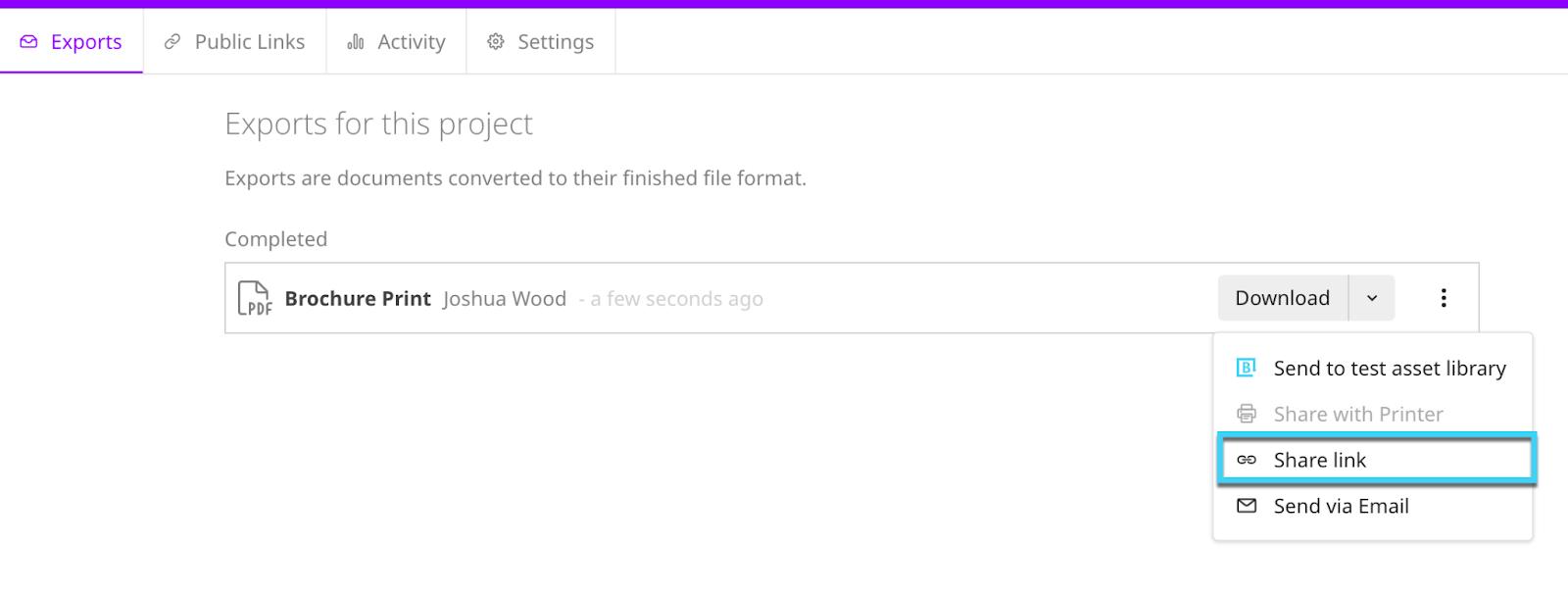Select Share link from the menu

1377,460
